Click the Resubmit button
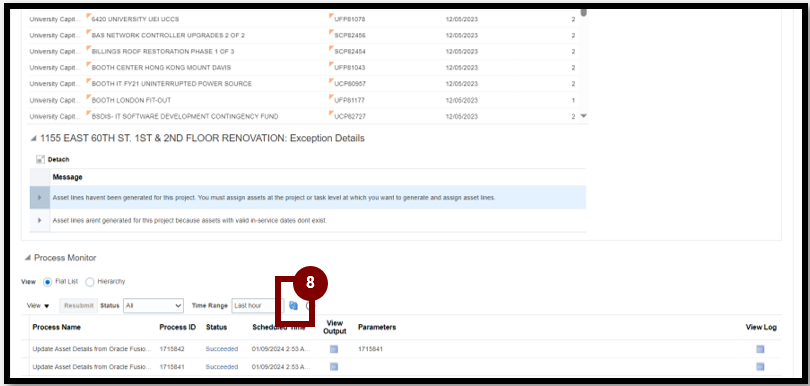Viewport: 810px width, 386px height. click(79, 306)
